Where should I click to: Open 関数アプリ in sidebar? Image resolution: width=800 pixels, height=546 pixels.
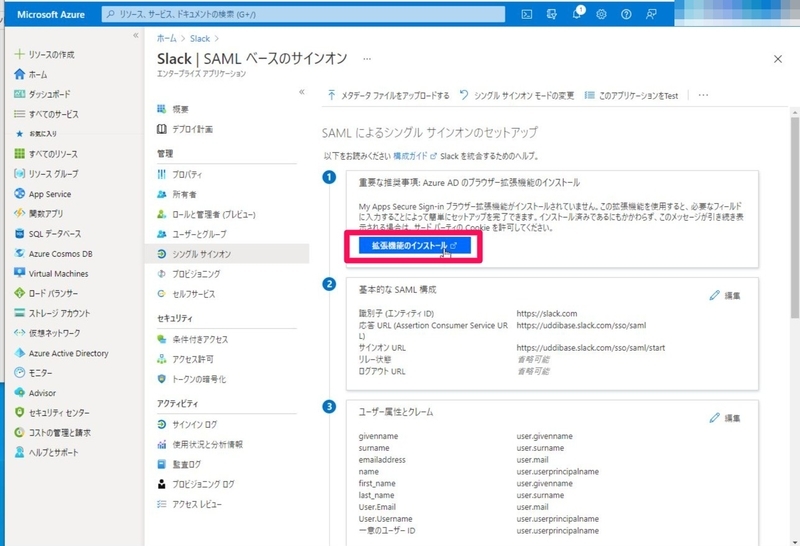point(39,213)
